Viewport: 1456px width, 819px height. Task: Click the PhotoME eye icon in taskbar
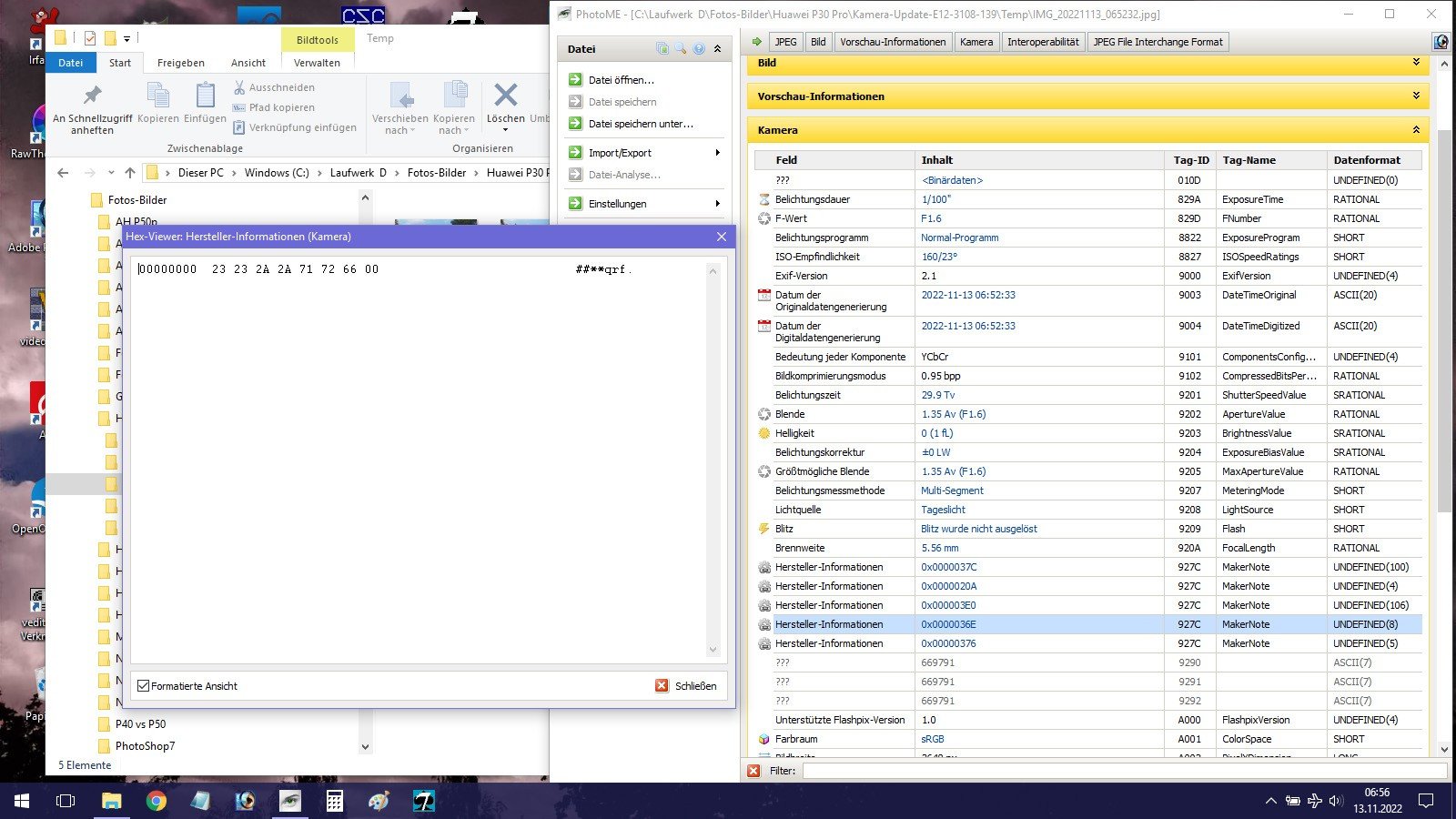click(x=289, y=801)
